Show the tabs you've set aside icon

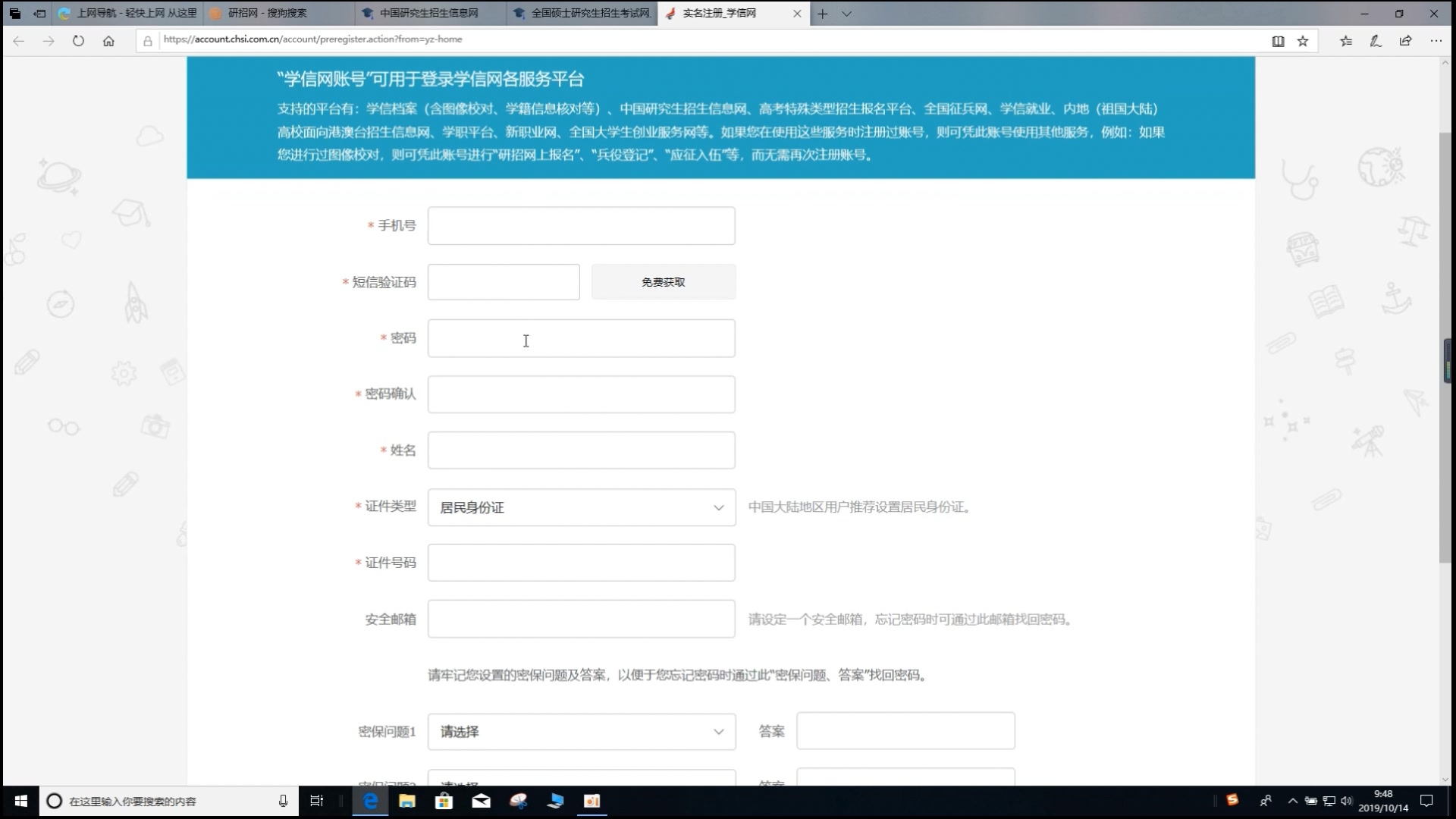[15, 14]
